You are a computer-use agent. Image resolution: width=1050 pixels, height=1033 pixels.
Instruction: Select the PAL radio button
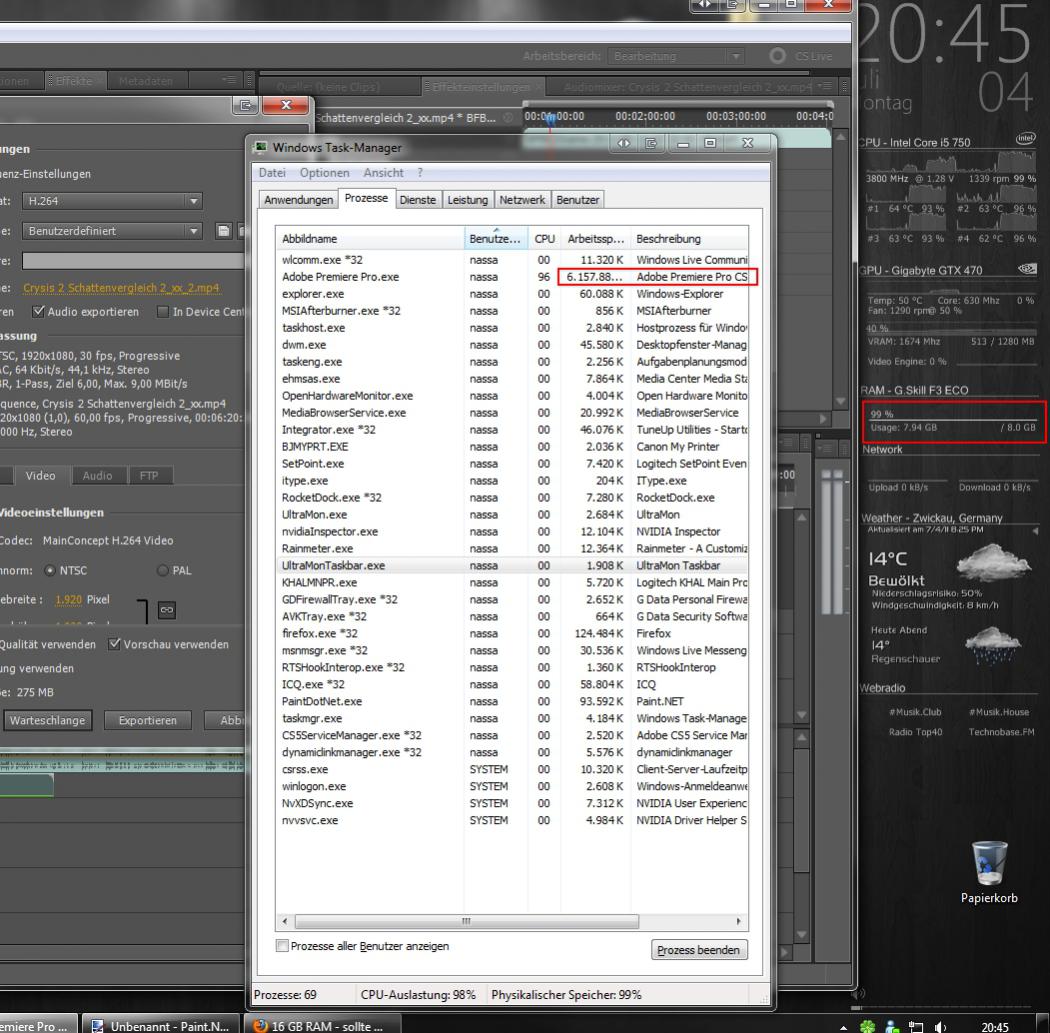pos(162,570)
